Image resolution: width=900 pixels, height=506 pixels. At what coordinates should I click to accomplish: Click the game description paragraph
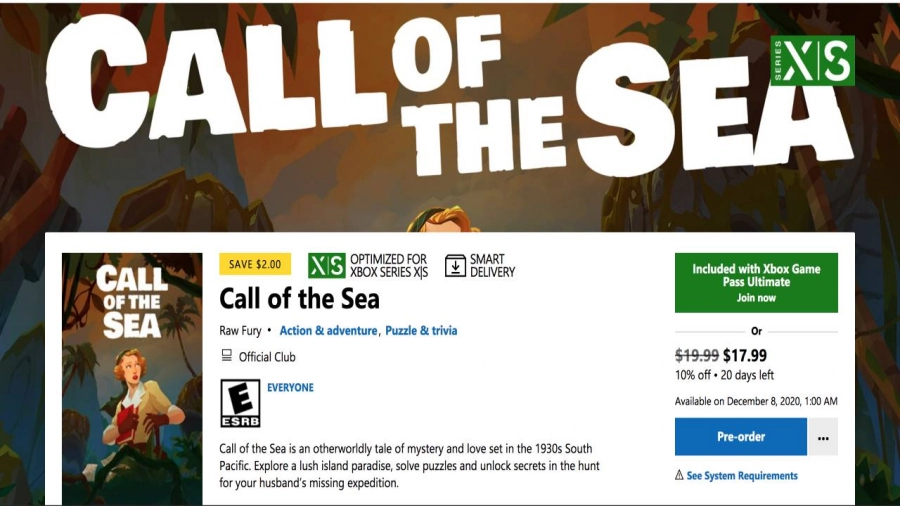pyautogui.click(x=409, y=467)
